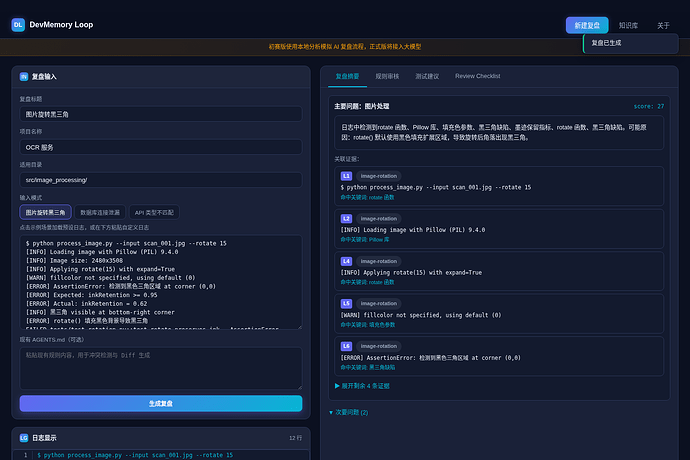Dismiss the 复盘已生成 toast notification
This screenshot has width=690, height=460.
pyautogui.click(x=631, y=43)
